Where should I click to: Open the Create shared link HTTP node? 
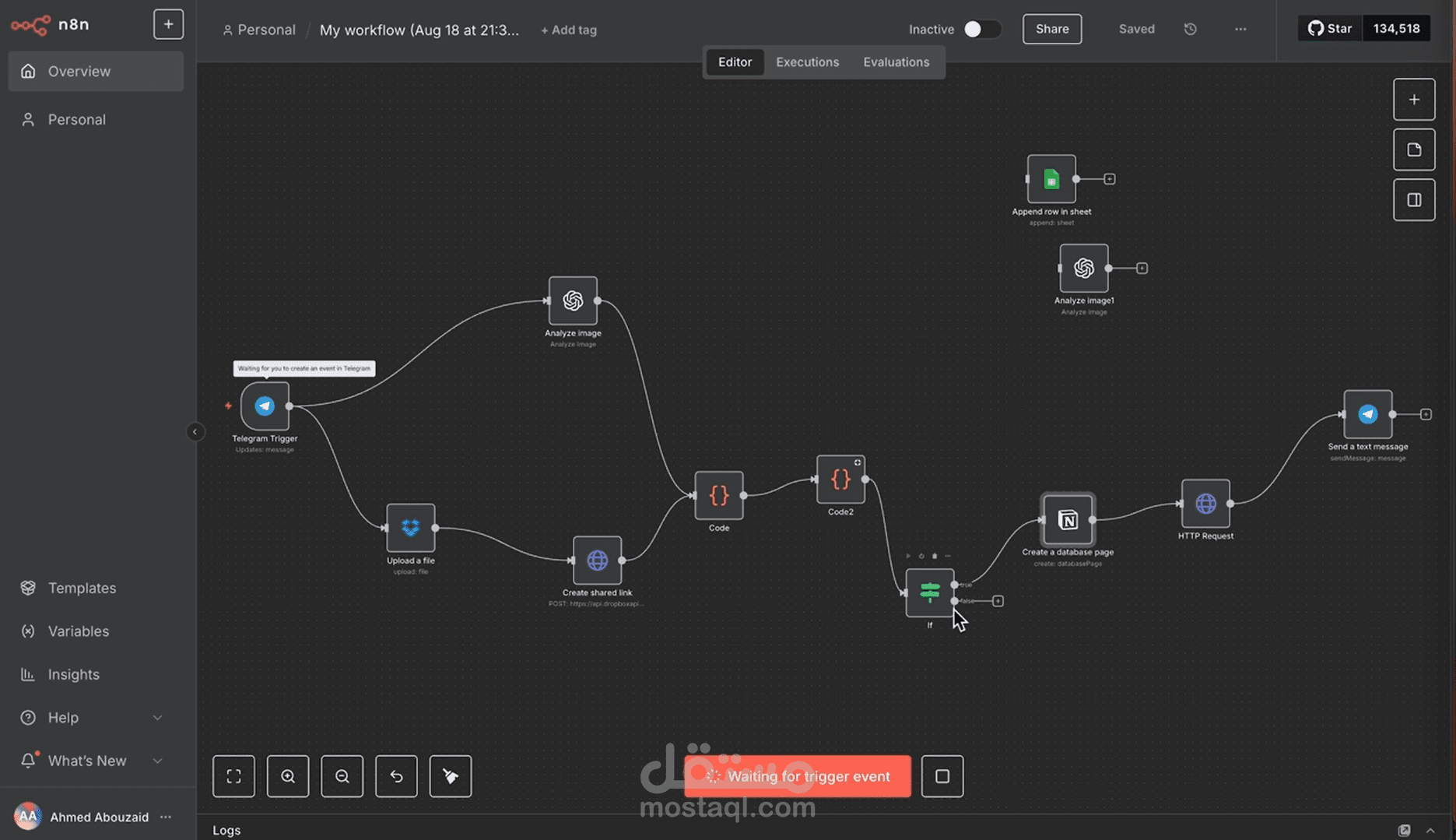coord(597,560)
